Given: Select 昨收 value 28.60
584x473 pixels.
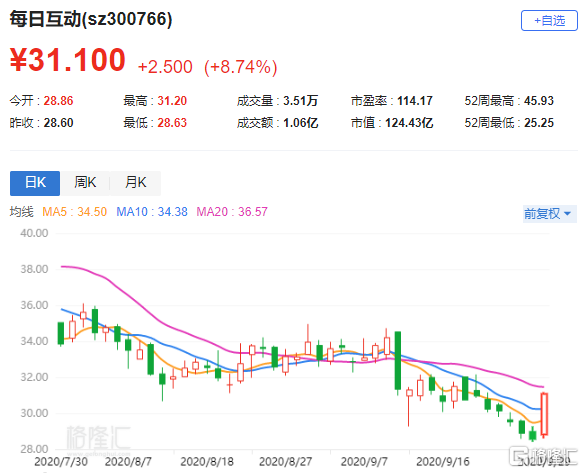Looking at the screenshot, I should point(58,123).
